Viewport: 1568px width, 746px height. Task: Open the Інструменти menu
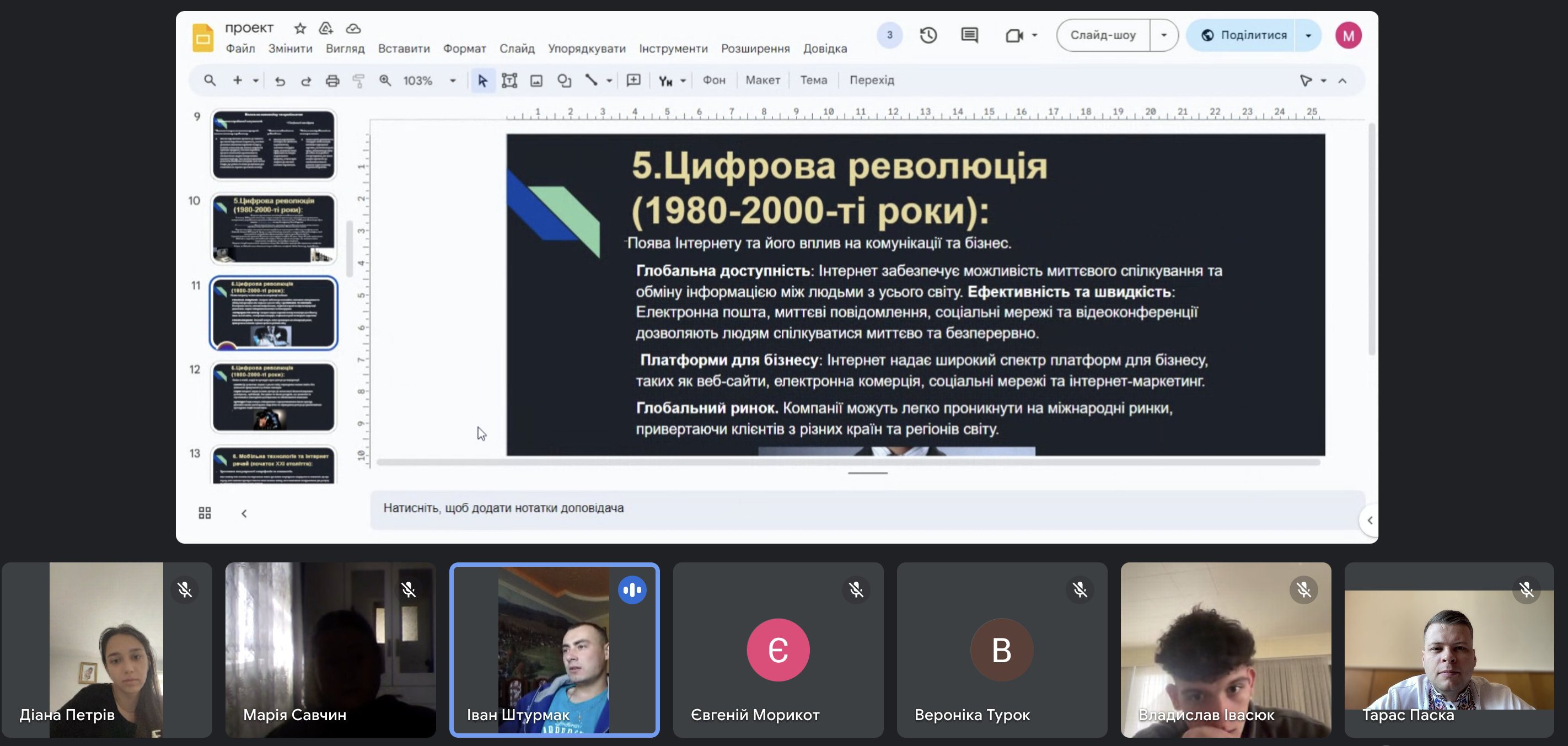click(673, 49)
